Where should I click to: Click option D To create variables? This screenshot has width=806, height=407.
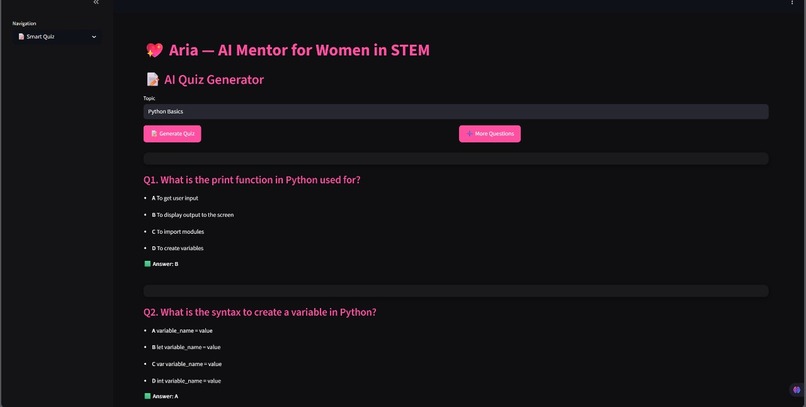(178, 248)
